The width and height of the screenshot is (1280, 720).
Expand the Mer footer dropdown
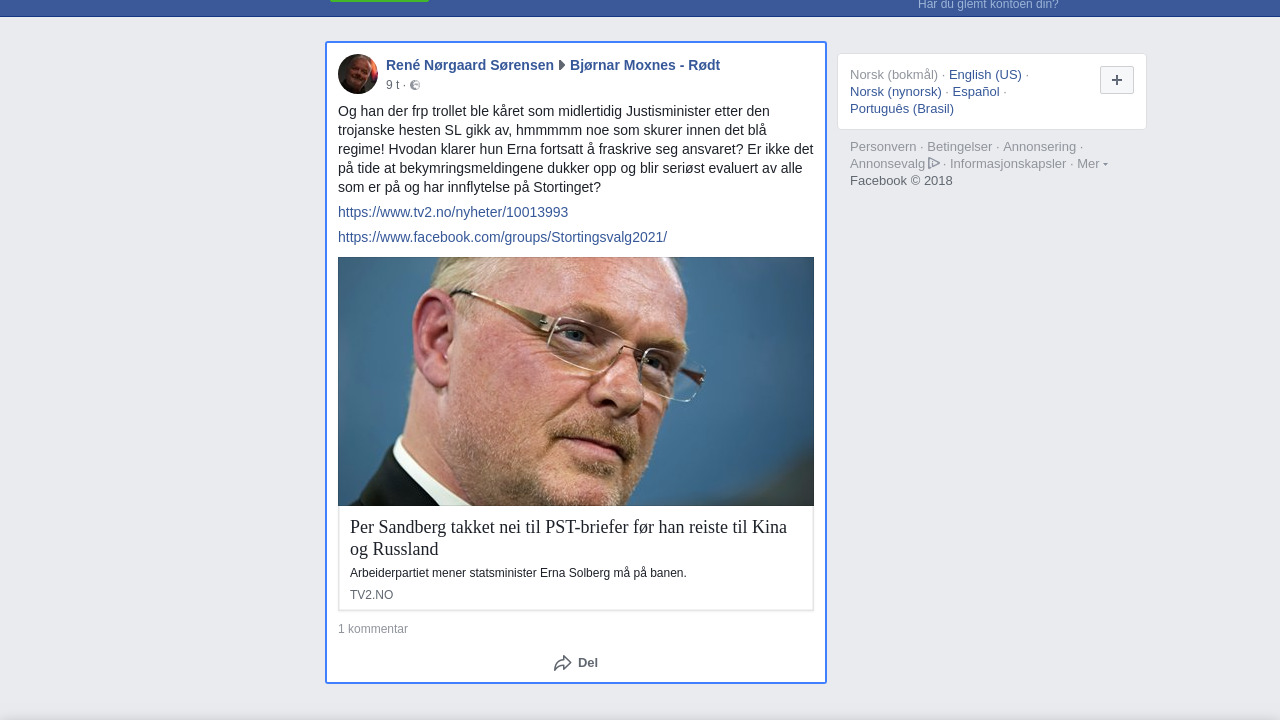(1092, 164)
